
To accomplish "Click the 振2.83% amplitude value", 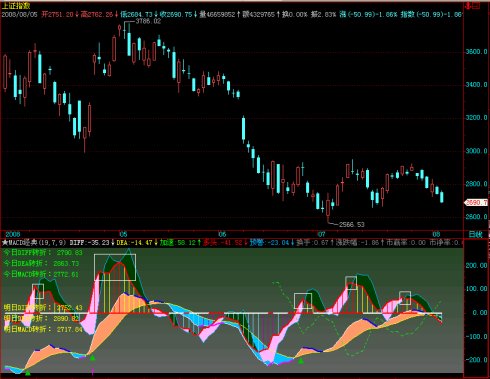I will click(x=324, y=14).
